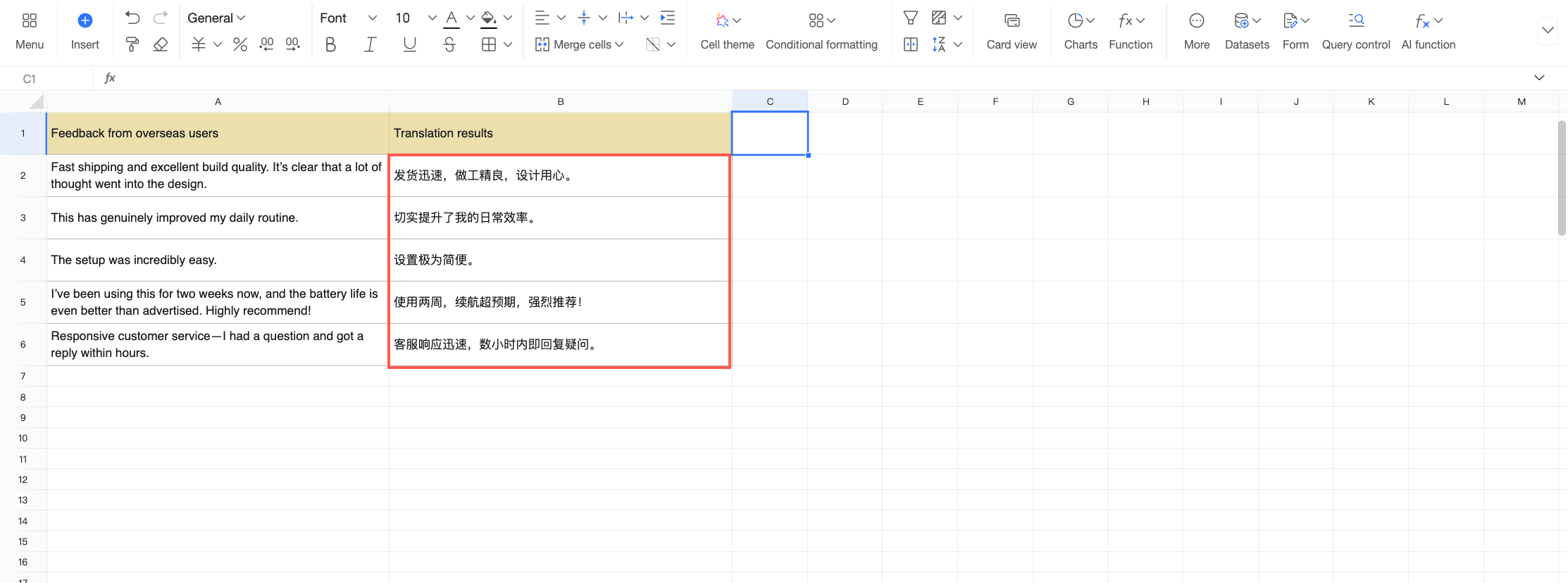This screenshot has height=583, width=1568.
Task: Click the Eraser clear format icon
Action: coord(161,44)
